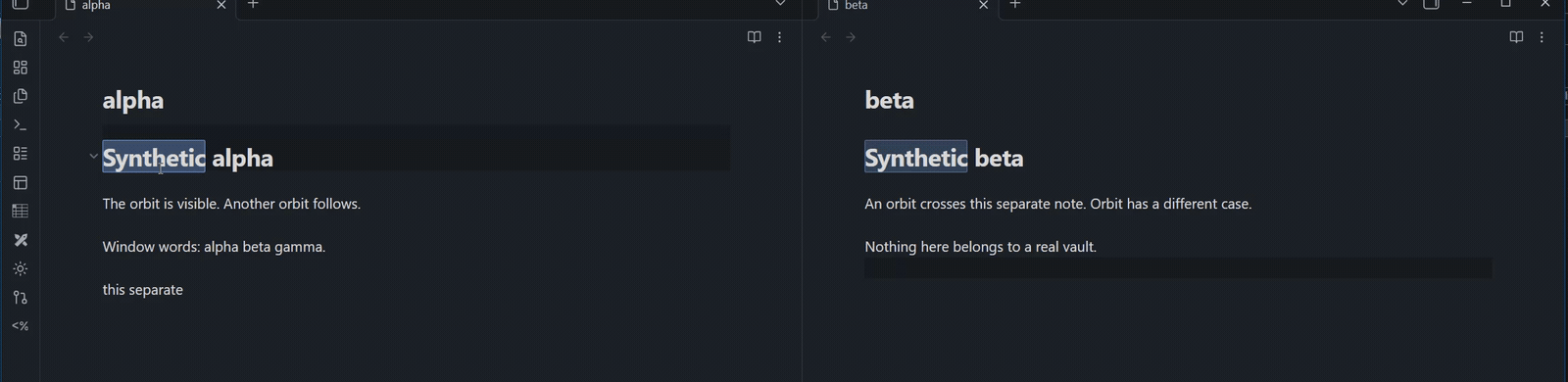The width and height of the screenshot is (1568, 382).
Task: Navigate back in the alpha pane
Action: click(x=64, y=37)
